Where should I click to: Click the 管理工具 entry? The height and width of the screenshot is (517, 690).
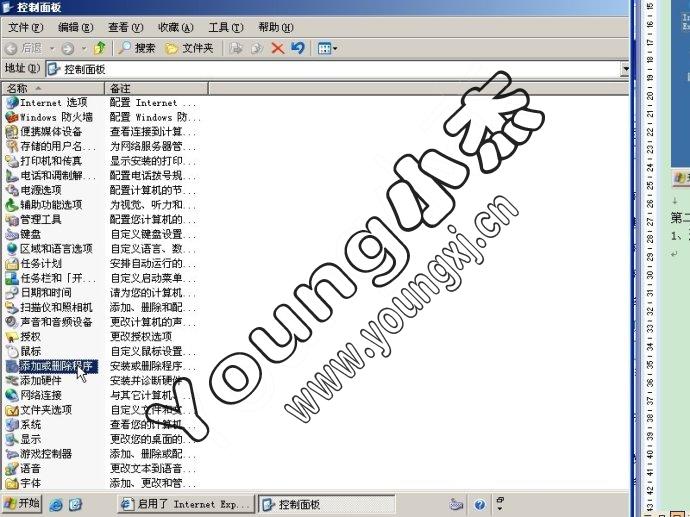[40, 219]
